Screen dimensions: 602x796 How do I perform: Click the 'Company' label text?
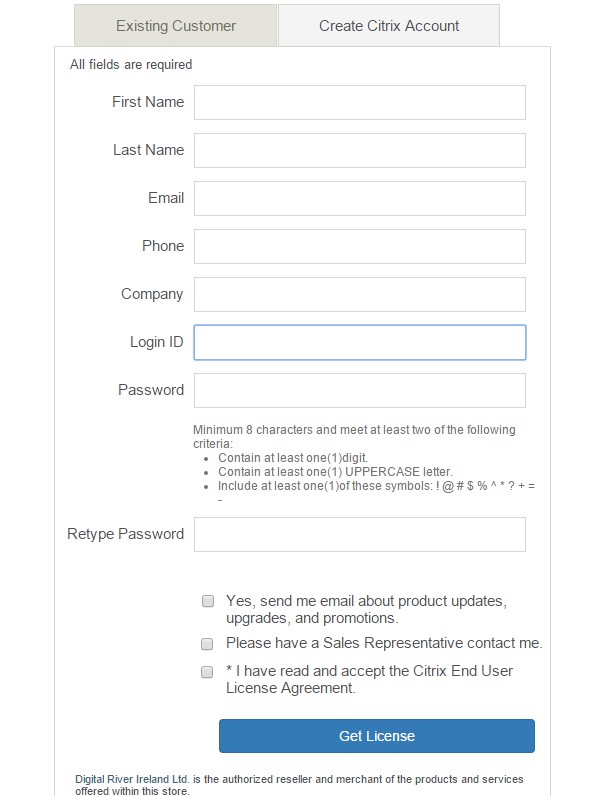[x=152, y=294]
